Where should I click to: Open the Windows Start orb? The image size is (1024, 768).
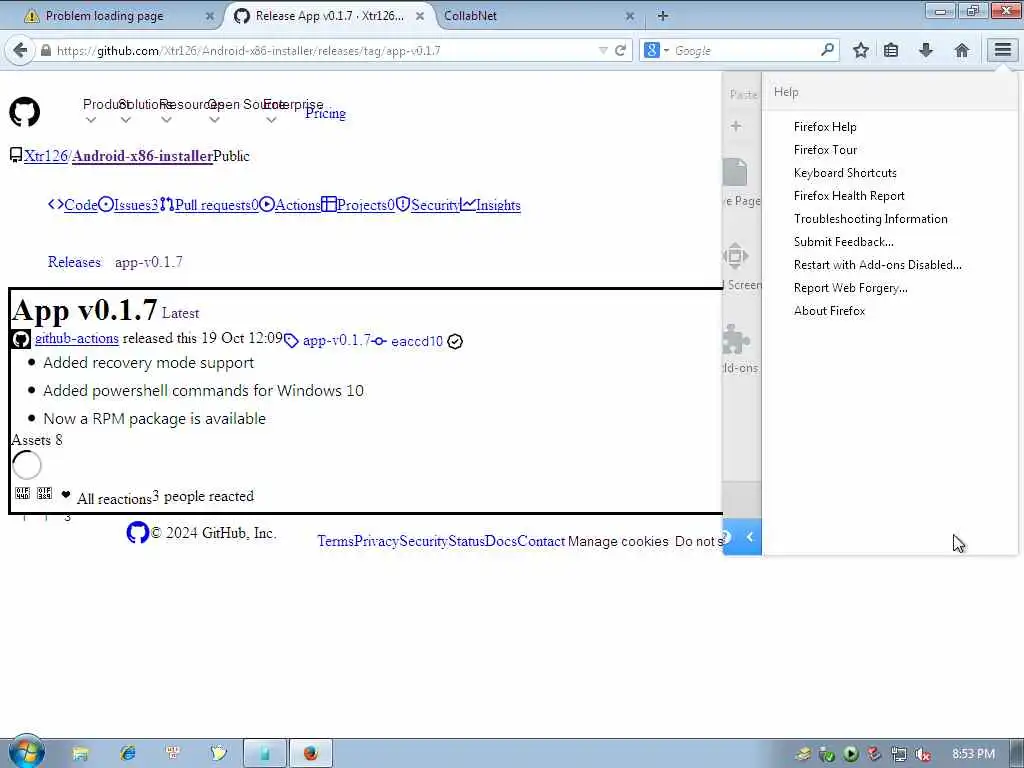[26, 752]
